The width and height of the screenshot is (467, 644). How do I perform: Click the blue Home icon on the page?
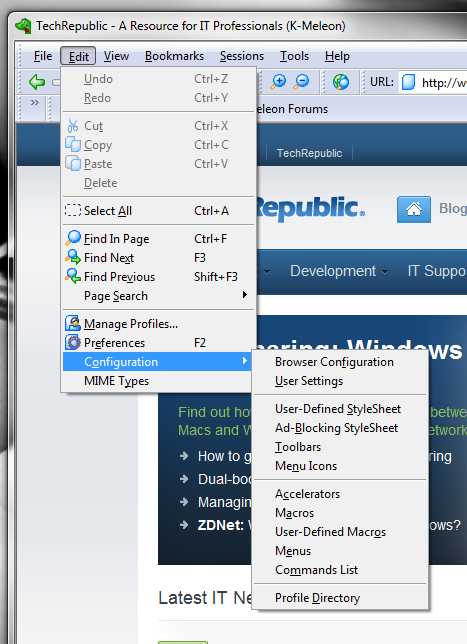click(414, 209)
